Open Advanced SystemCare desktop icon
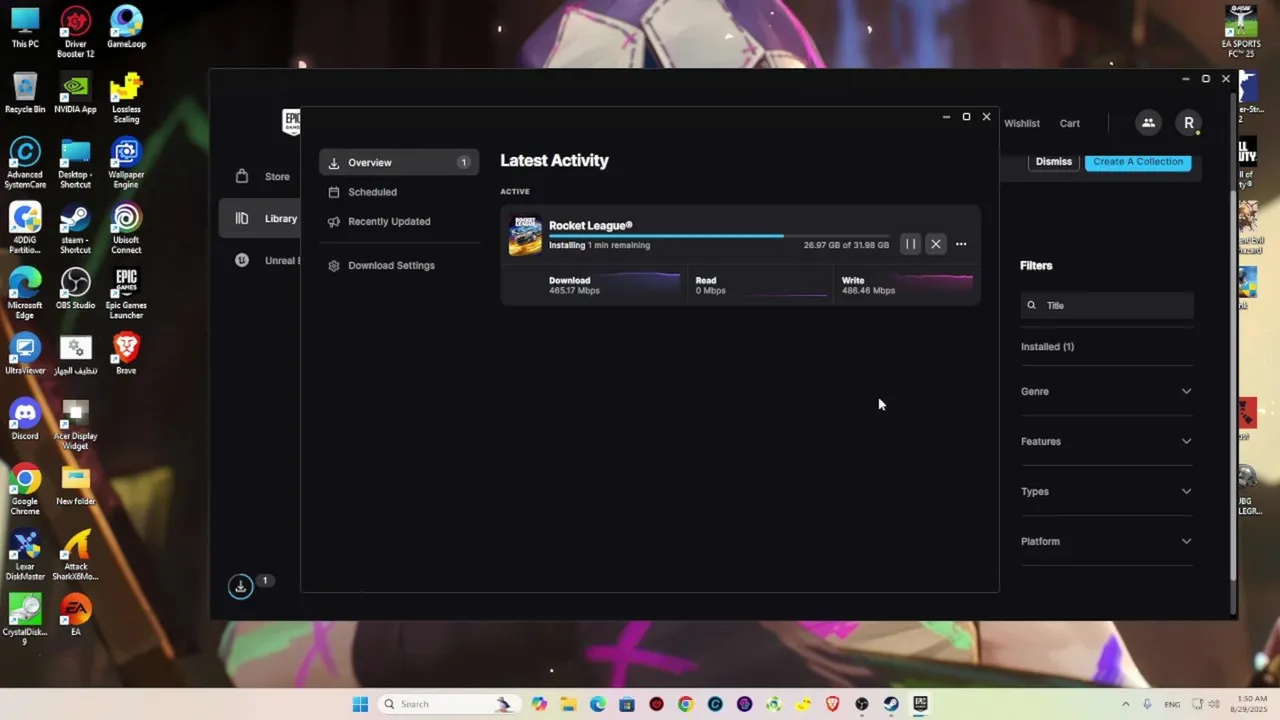Screen dimensions: 1280x720 (25, 163)
